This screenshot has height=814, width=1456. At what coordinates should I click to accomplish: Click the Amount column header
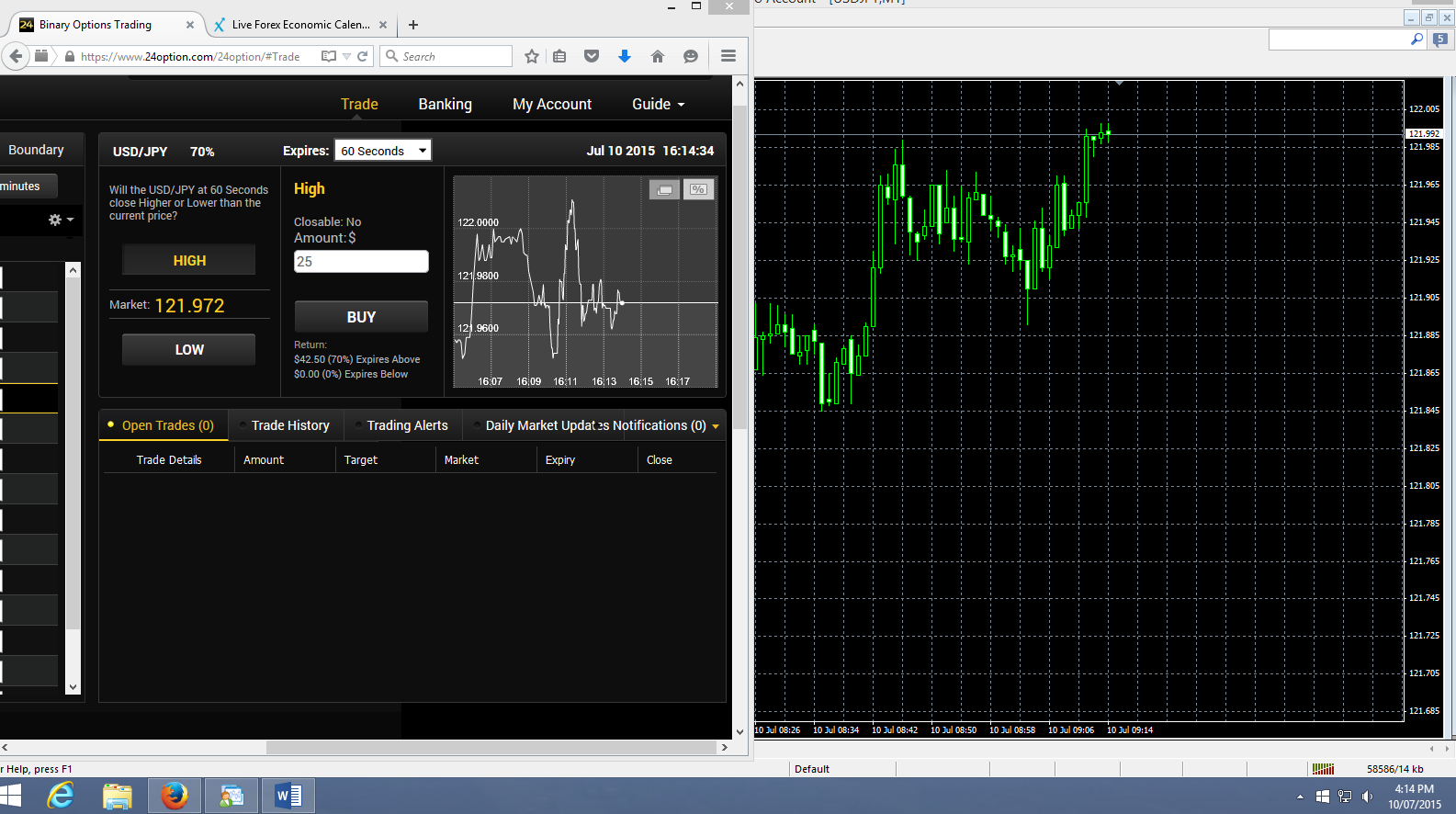click(264, 460)
